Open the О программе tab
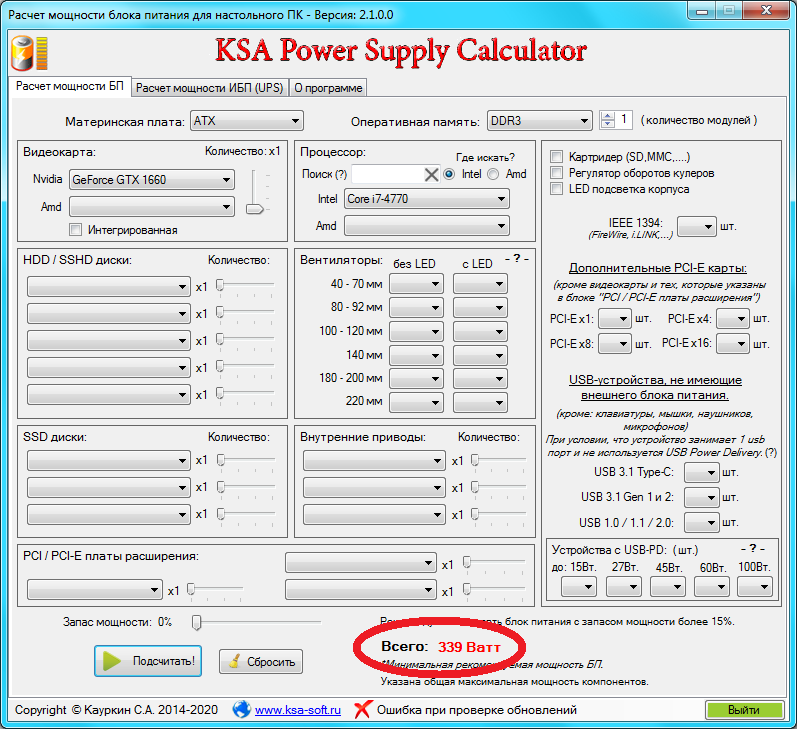Viewport: 797px width, 729px height. pos(328,88)
